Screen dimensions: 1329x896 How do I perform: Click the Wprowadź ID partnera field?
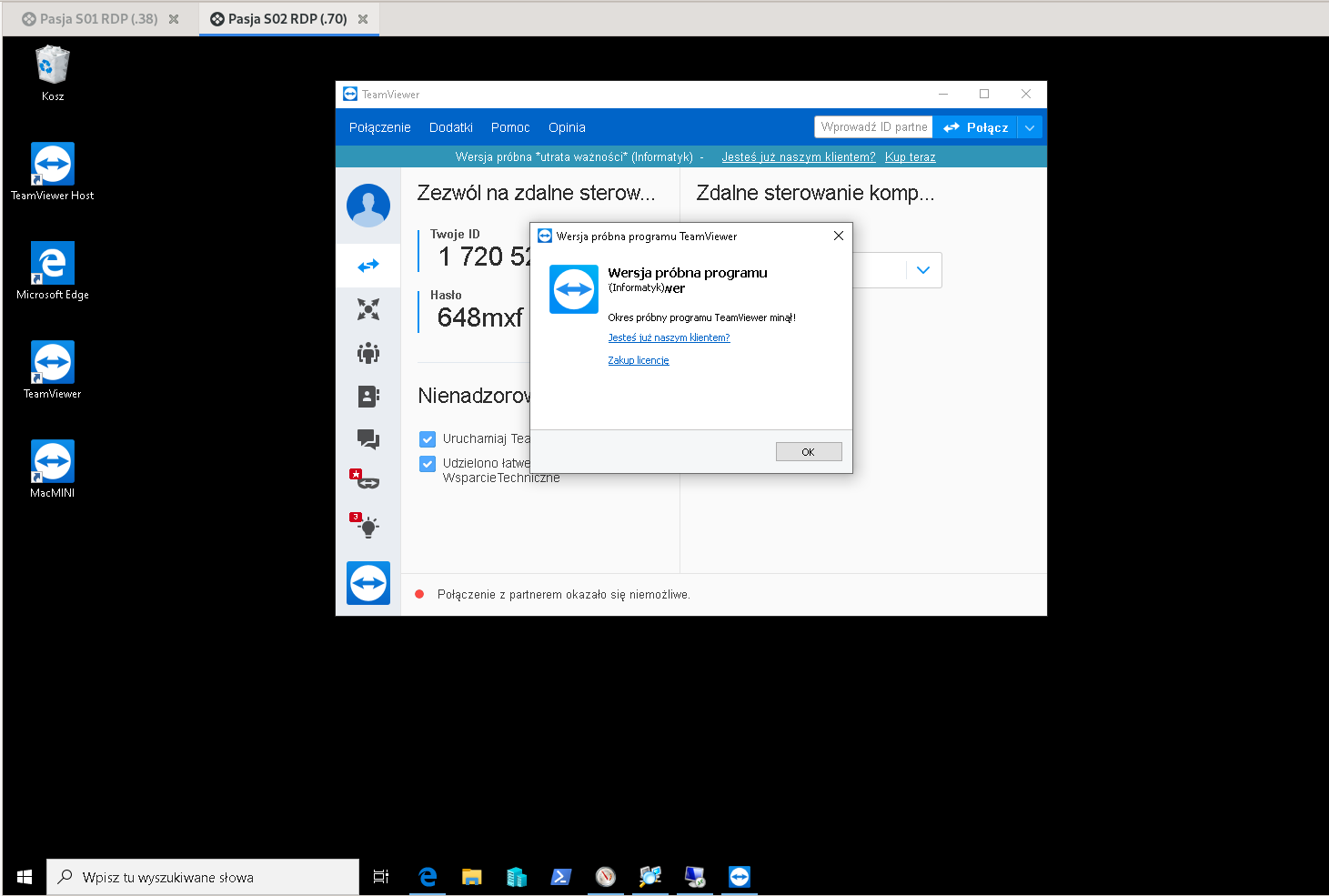click(873, 127)
